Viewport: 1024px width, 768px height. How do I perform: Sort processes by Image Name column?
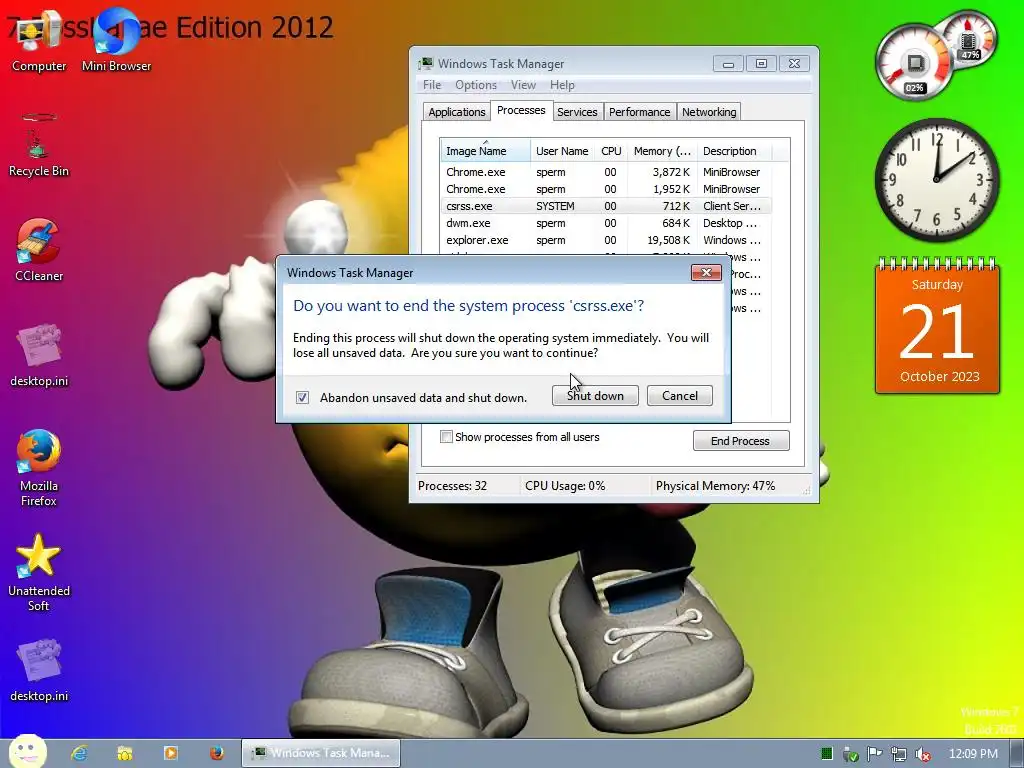[485, 151]
